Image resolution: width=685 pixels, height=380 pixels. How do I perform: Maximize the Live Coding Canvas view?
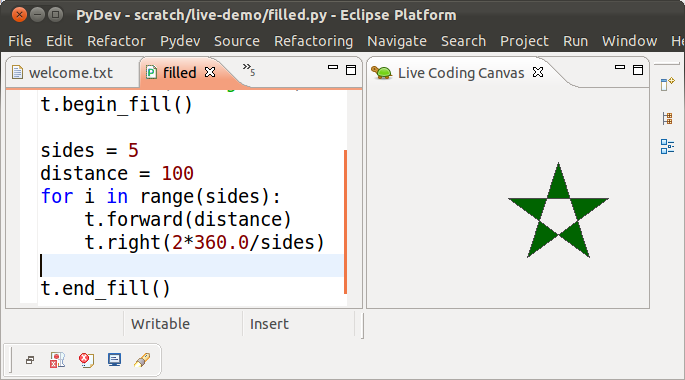pos(638,70)
